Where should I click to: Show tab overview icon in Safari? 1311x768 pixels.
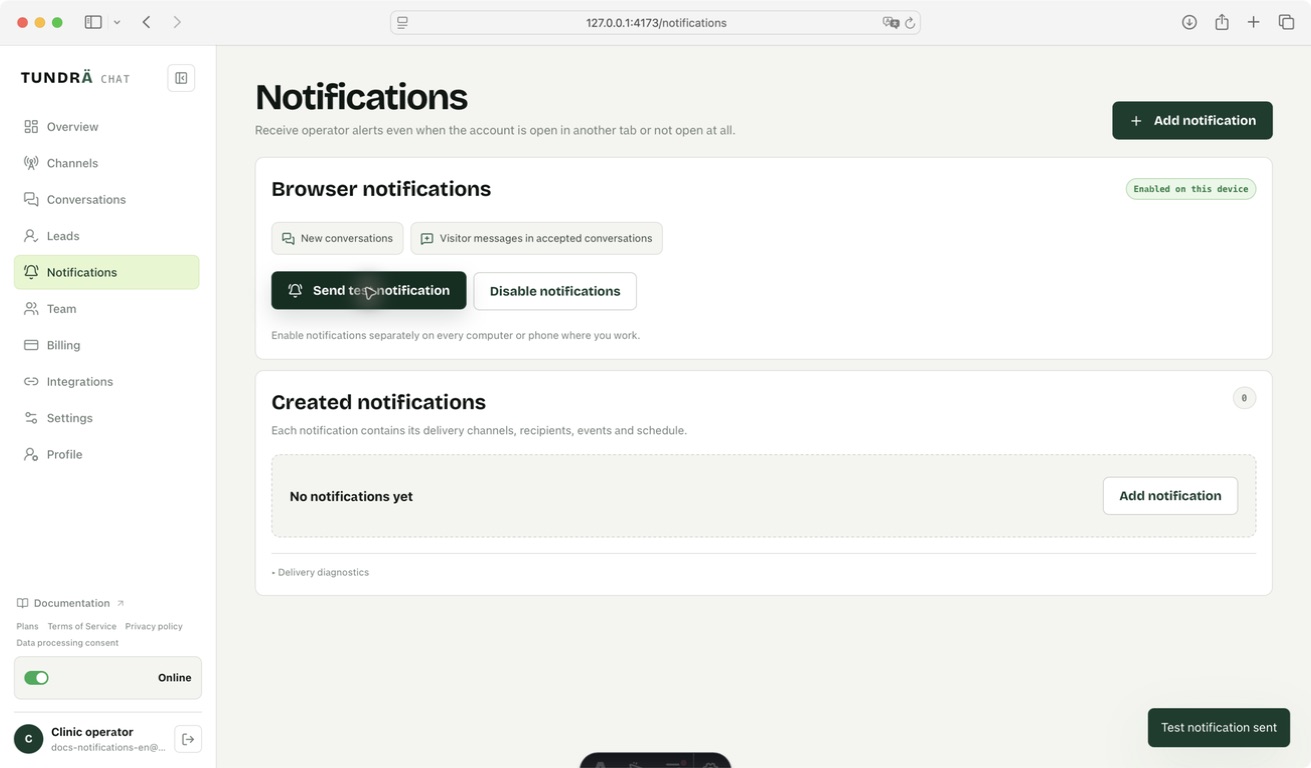1286,22
